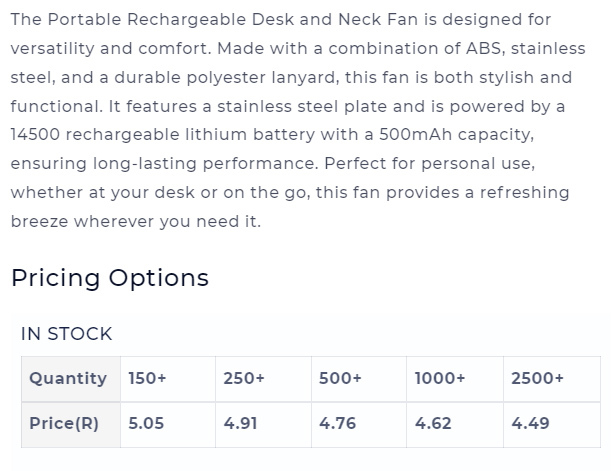613x471 pixels.
Task: Click the 4.62 price cell
Action: pyautogui.click(x=455, y=424)
